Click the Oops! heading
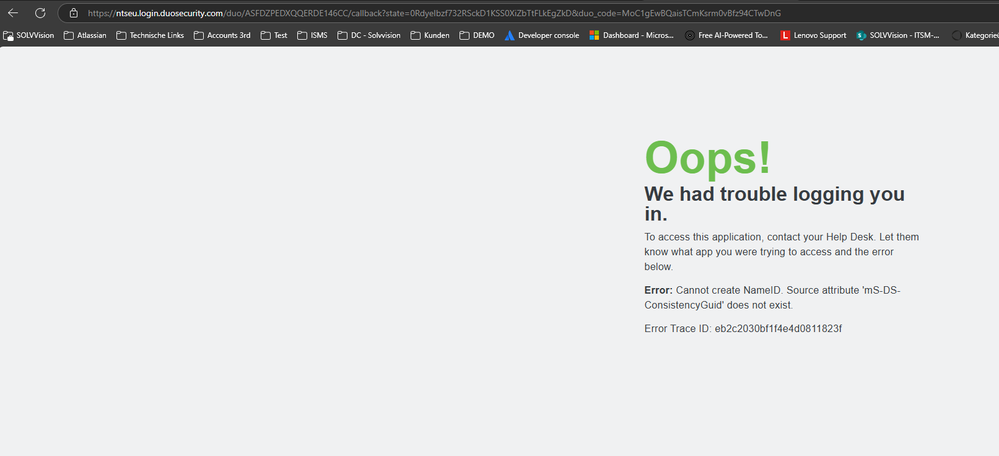This screenshot has width=999, height=456. [x=708, y=157]
